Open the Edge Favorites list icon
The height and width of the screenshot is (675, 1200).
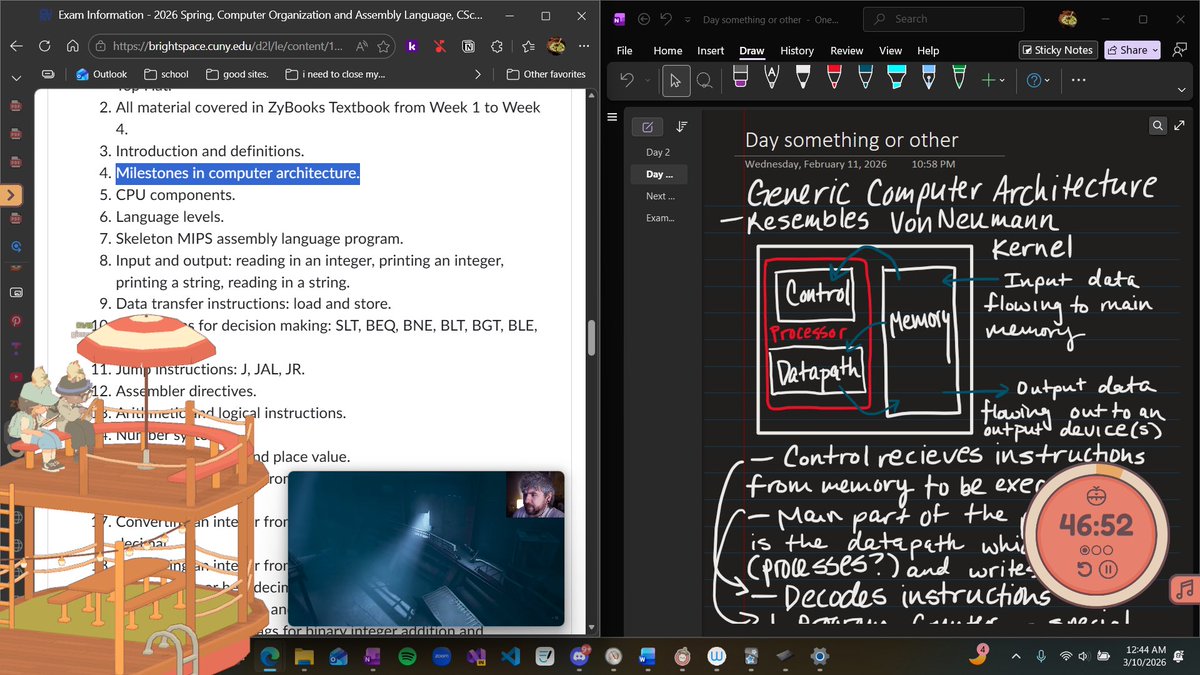[x=526, y=46]
